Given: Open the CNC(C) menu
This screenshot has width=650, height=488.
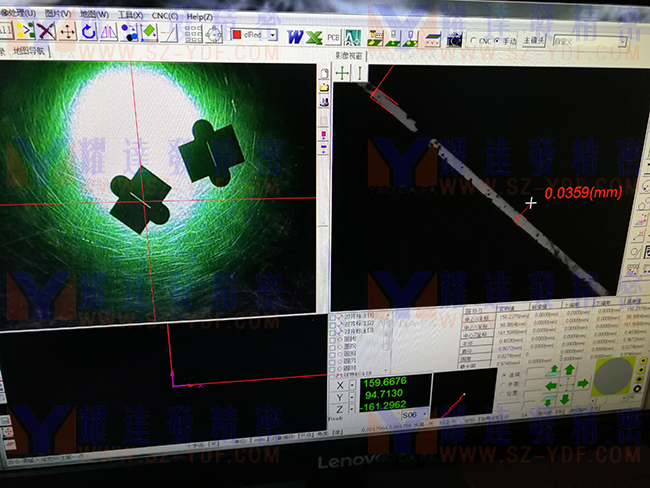Looking at the screenshot, I should pyautogui.click(x=165, y=16).
